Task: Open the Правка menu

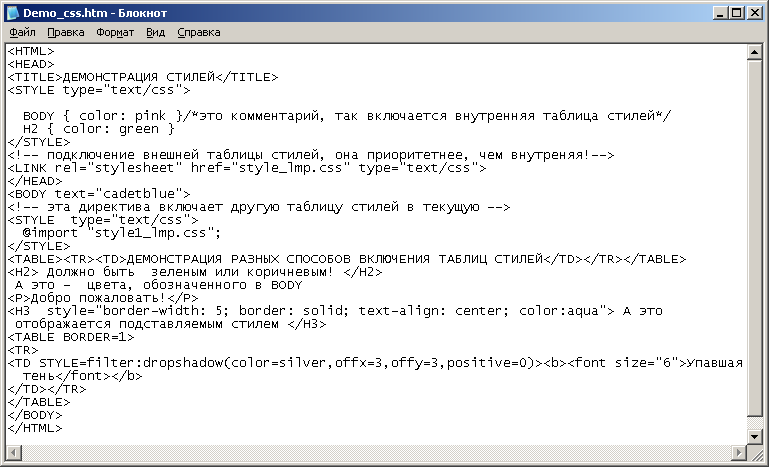Action: coord(66,32)
